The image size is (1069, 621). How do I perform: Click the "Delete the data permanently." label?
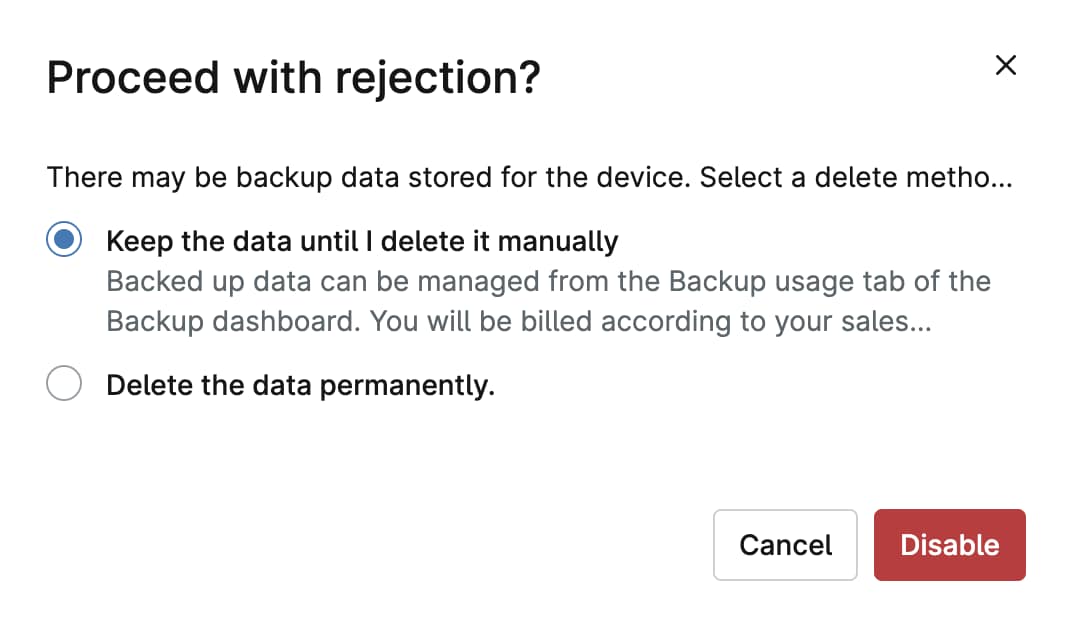[x=298, y=384]
